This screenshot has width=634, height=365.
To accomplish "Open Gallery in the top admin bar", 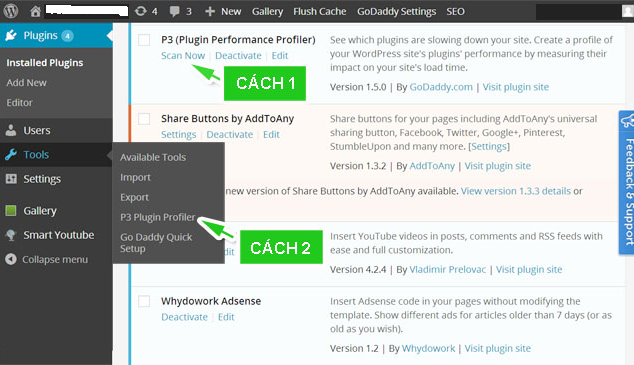I will [267, 11].
